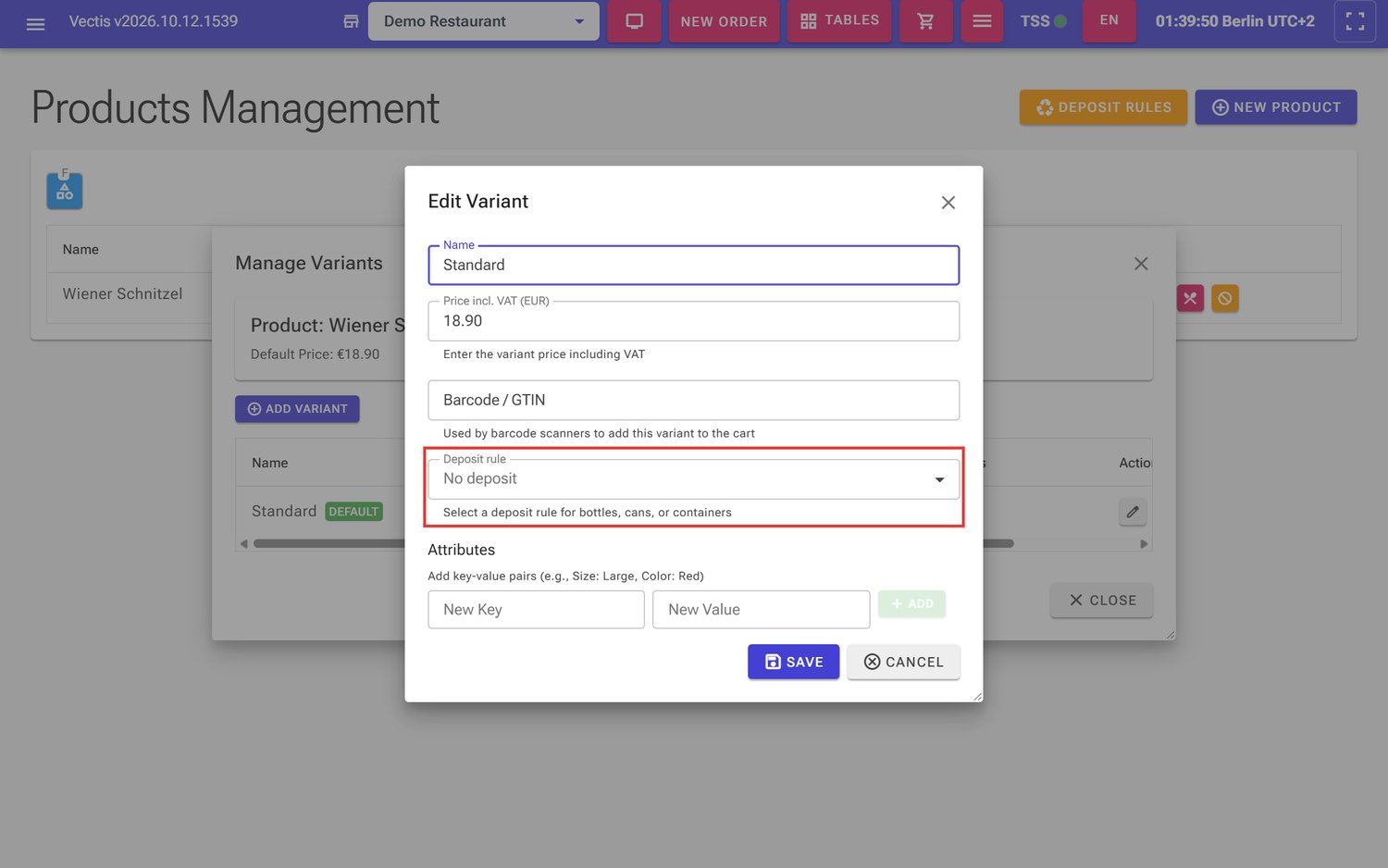Toggle fullscreen mode
The image size is (1388, 868).
point(1355,21)
